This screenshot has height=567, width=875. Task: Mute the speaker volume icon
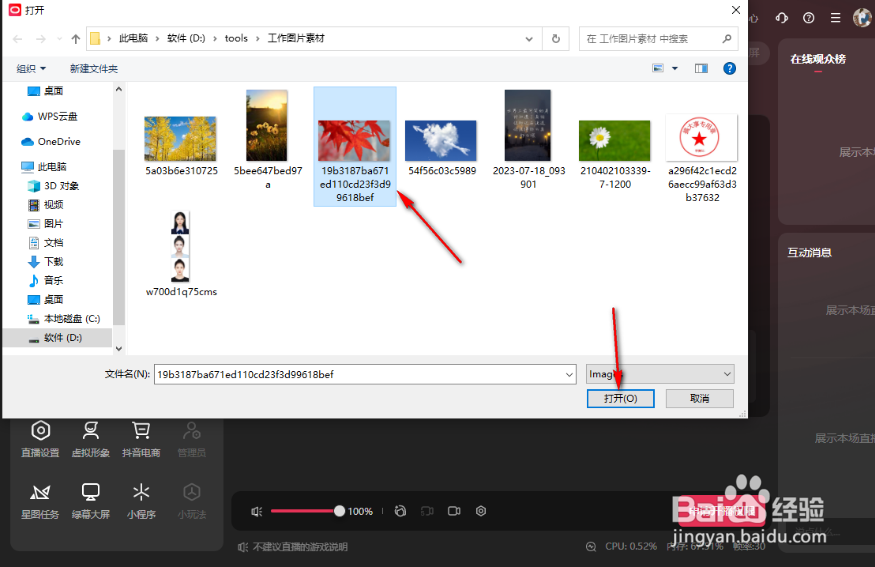pos(257,511)
